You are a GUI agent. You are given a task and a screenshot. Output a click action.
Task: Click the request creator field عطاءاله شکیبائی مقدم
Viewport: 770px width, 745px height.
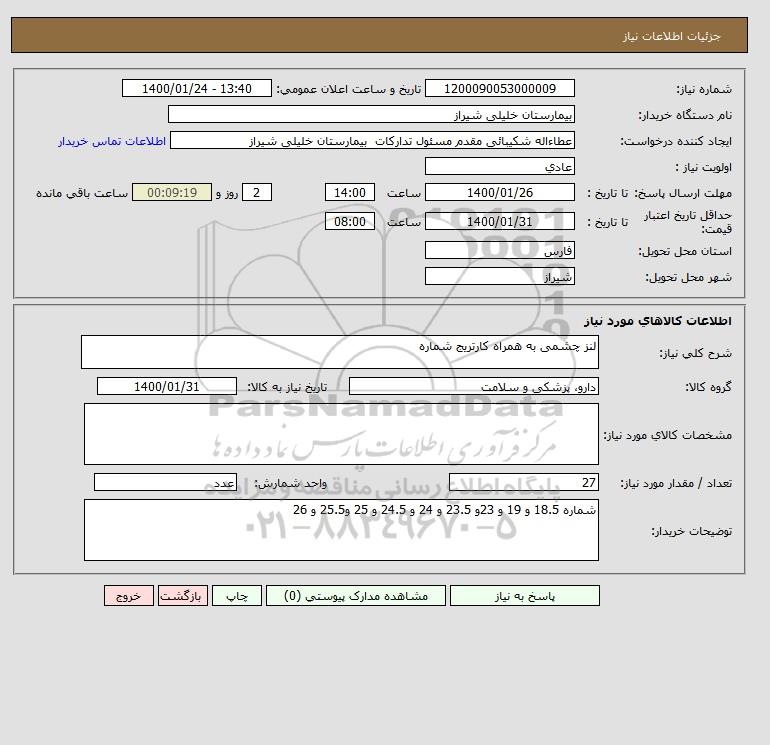pos(372,140)
